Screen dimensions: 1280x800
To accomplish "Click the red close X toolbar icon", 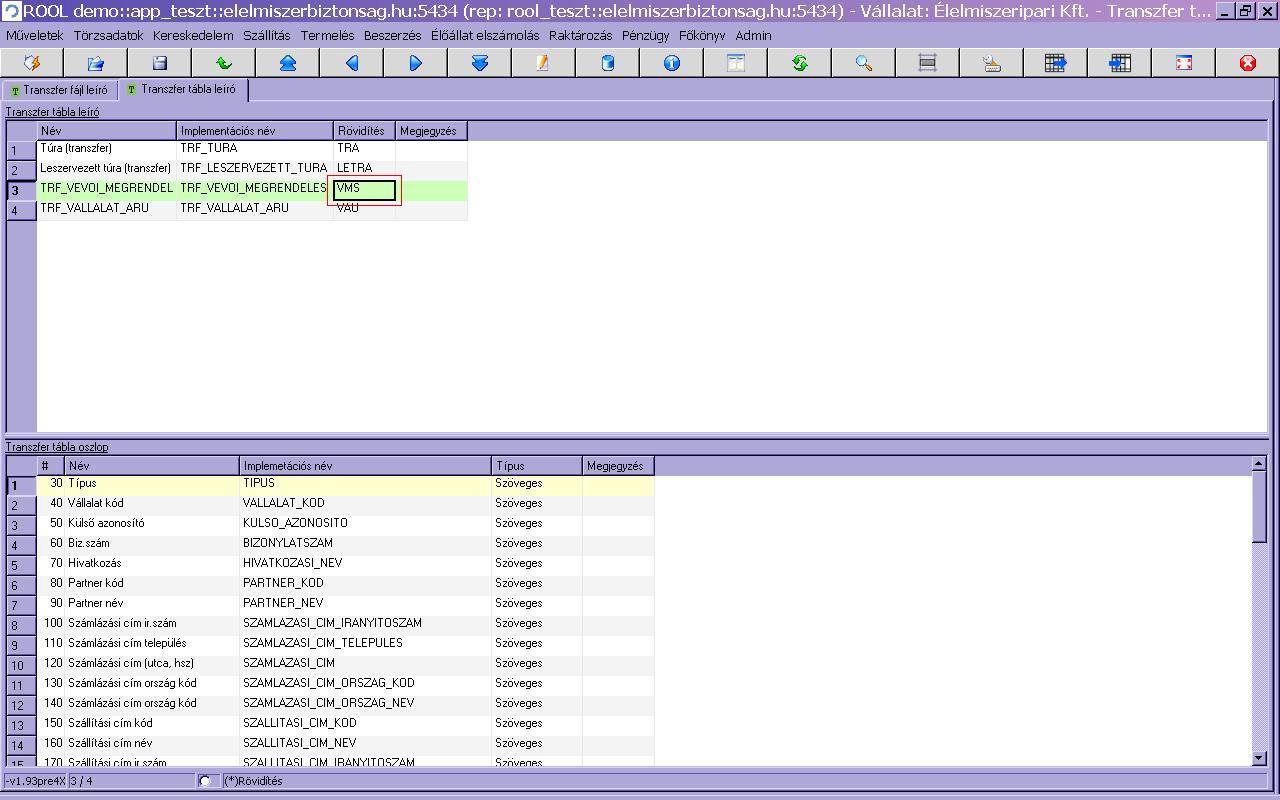I will (1248, 63).
